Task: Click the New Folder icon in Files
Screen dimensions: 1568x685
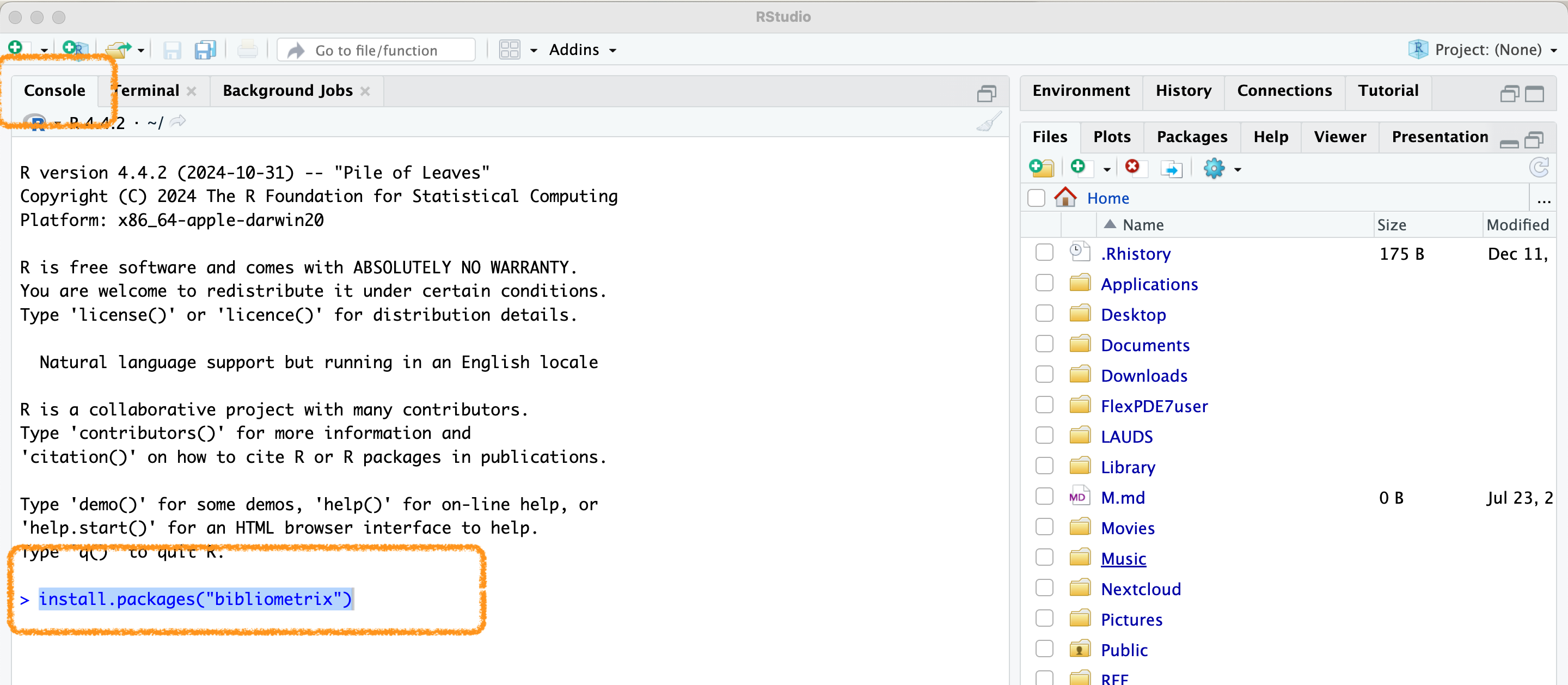Action: 1042,168
